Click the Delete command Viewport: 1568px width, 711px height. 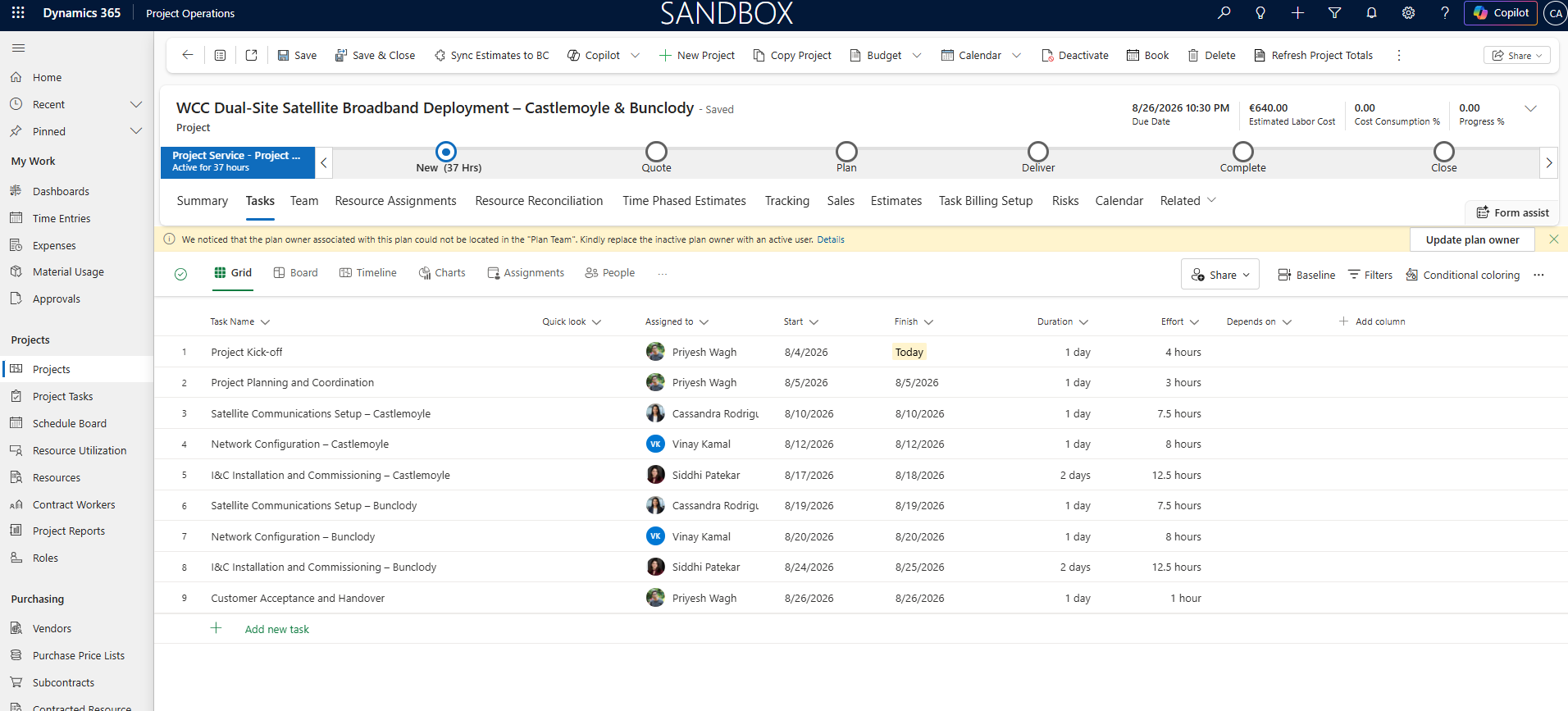[1211, 55]
